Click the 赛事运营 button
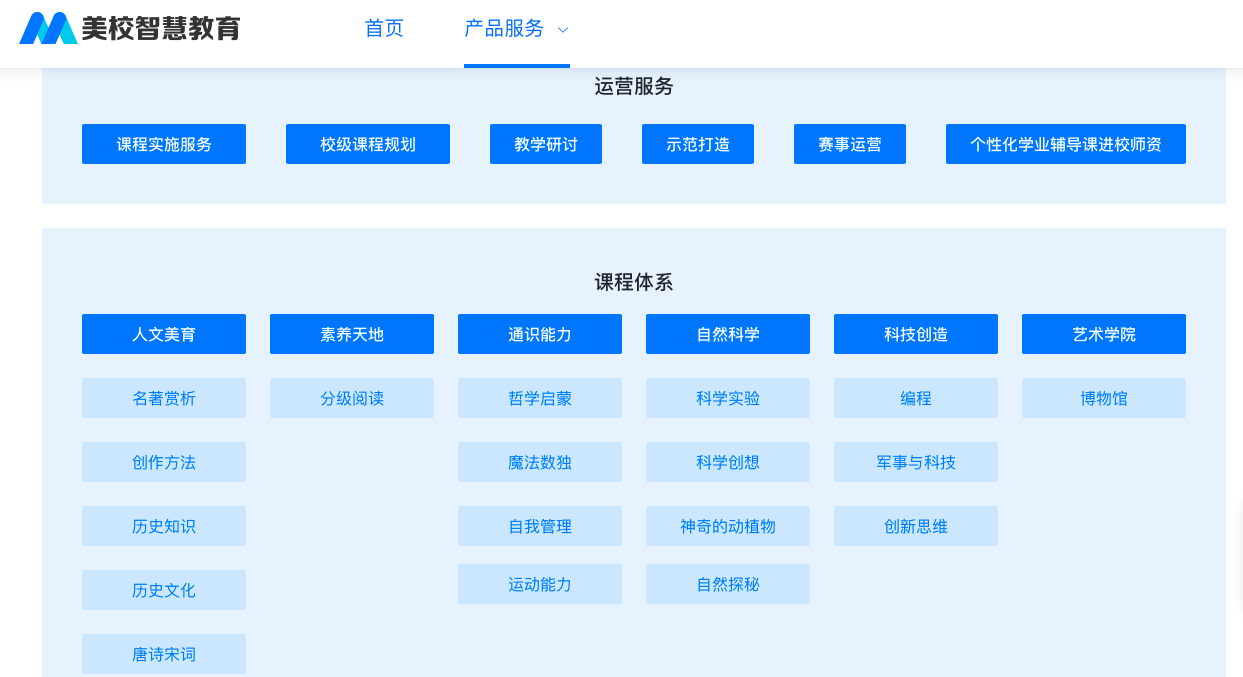The image size is (1243, 677). [849, 143]
